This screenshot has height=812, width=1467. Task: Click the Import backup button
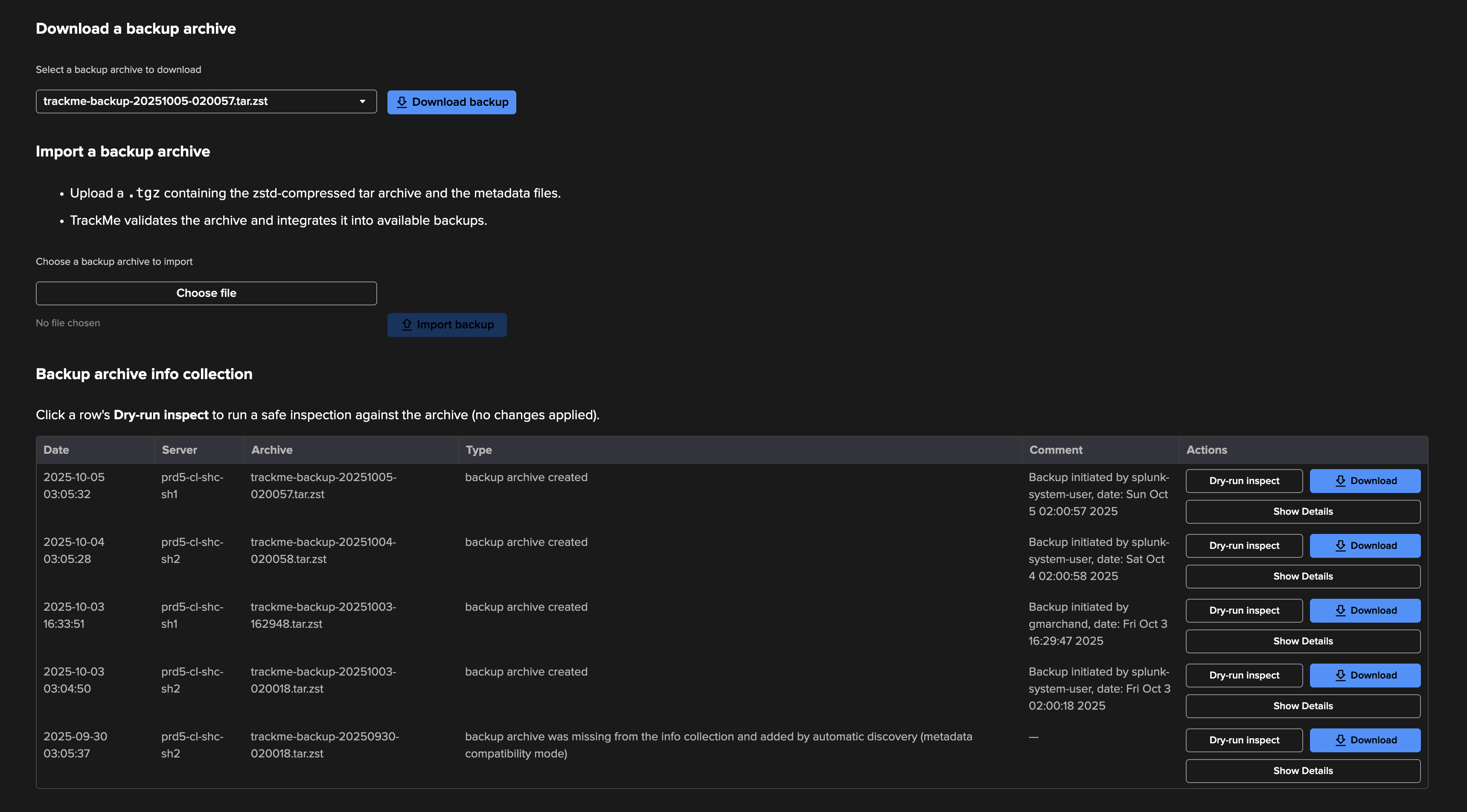446,325
